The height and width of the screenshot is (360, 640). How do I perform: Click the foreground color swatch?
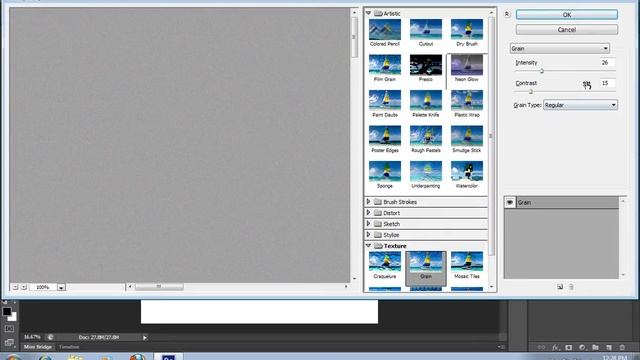pyautogui.click(x=7, y=311)
